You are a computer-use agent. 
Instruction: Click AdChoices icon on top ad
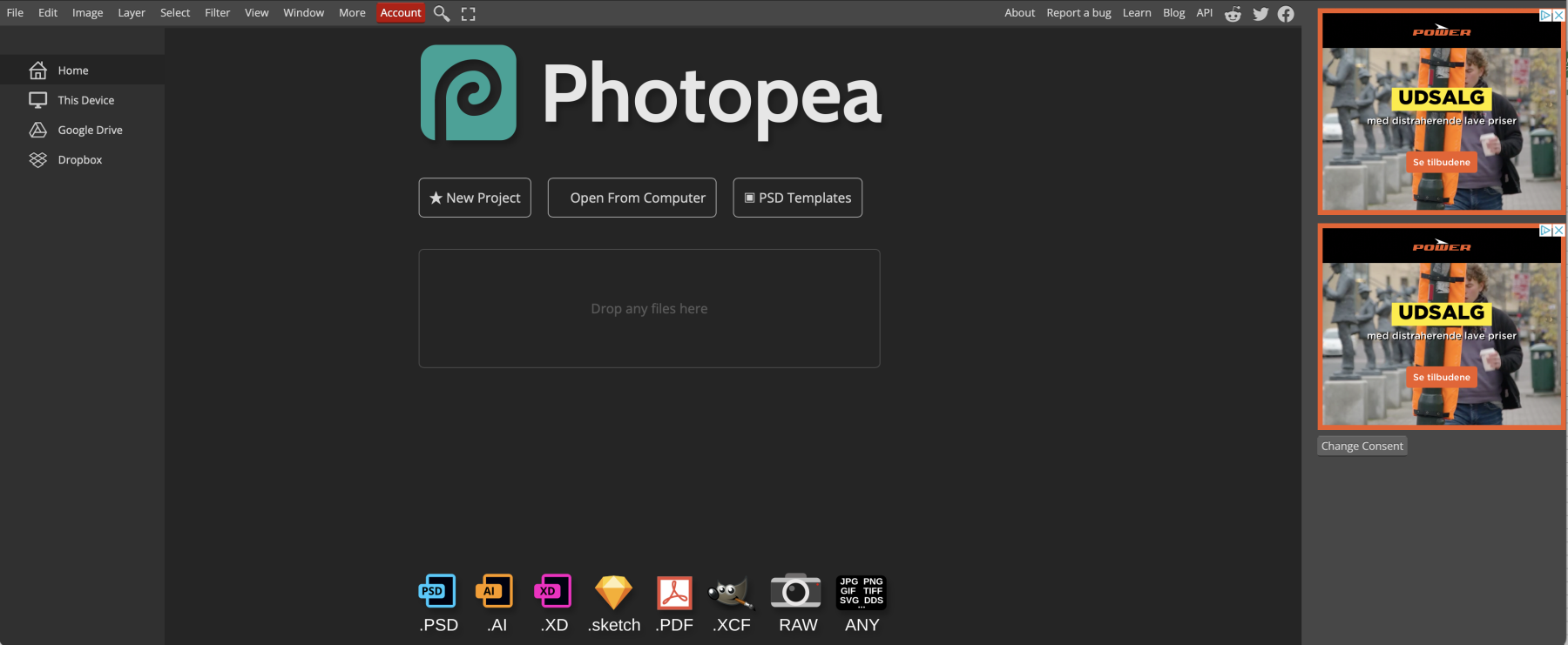point(1546,16)
